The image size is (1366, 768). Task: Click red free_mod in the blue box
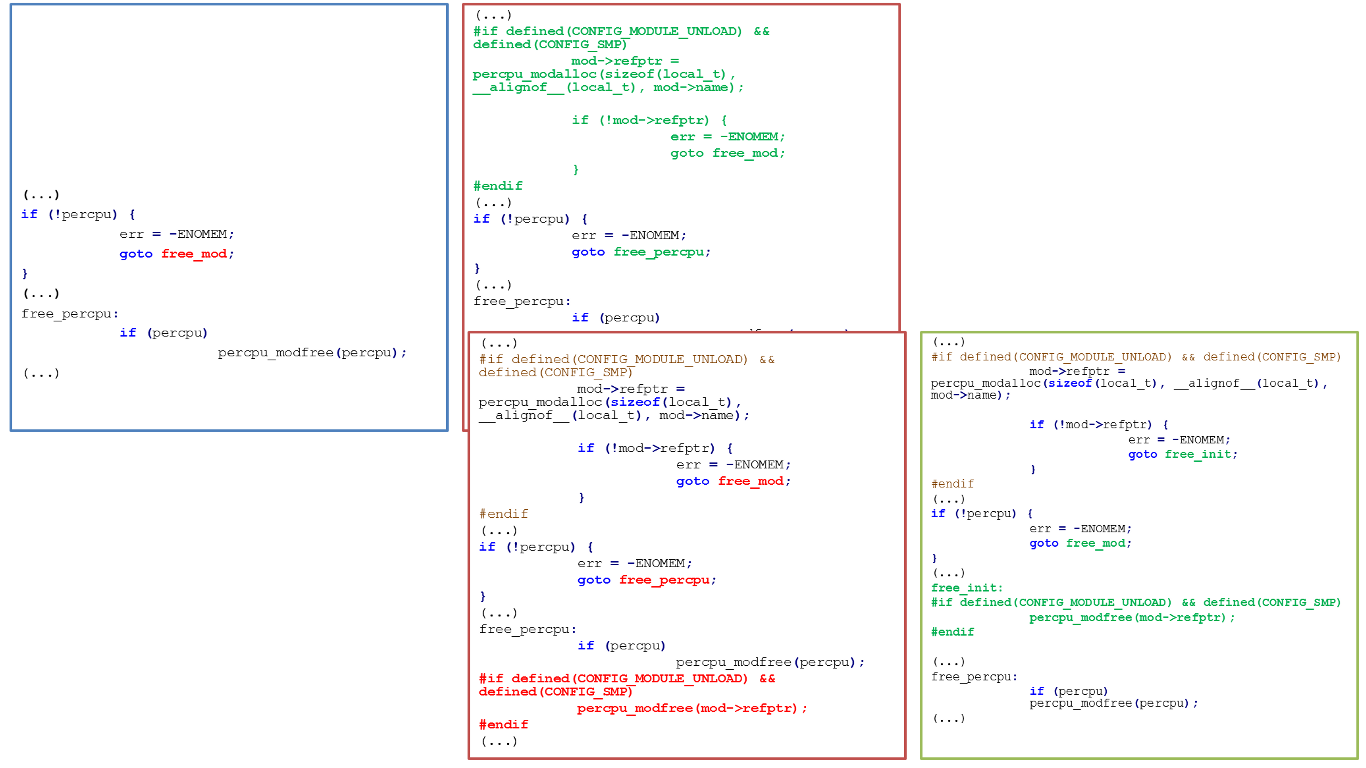coord(196,254)
